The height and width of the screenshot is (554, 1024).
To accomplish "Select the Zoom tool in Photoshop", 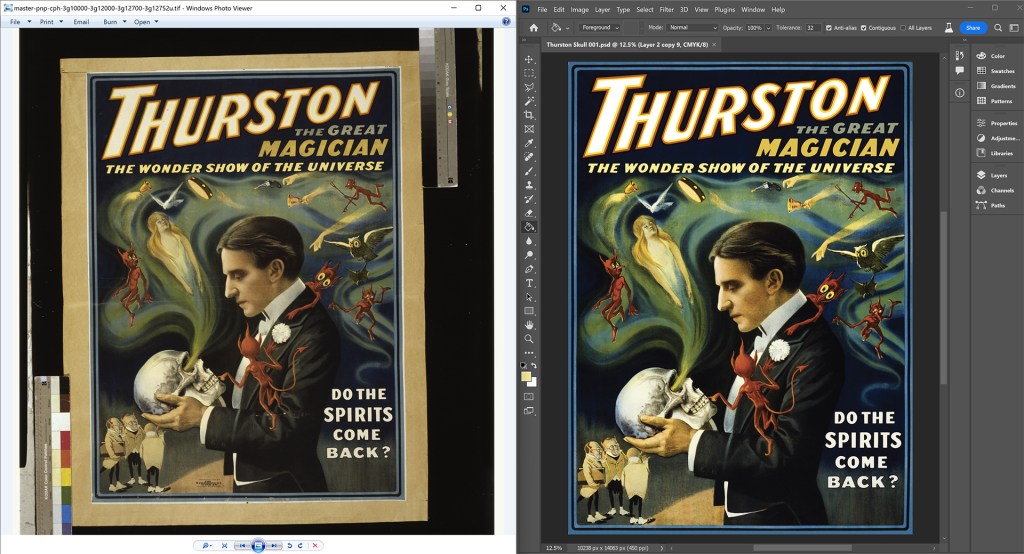I will pyautogui.click(x=529, y=339).
